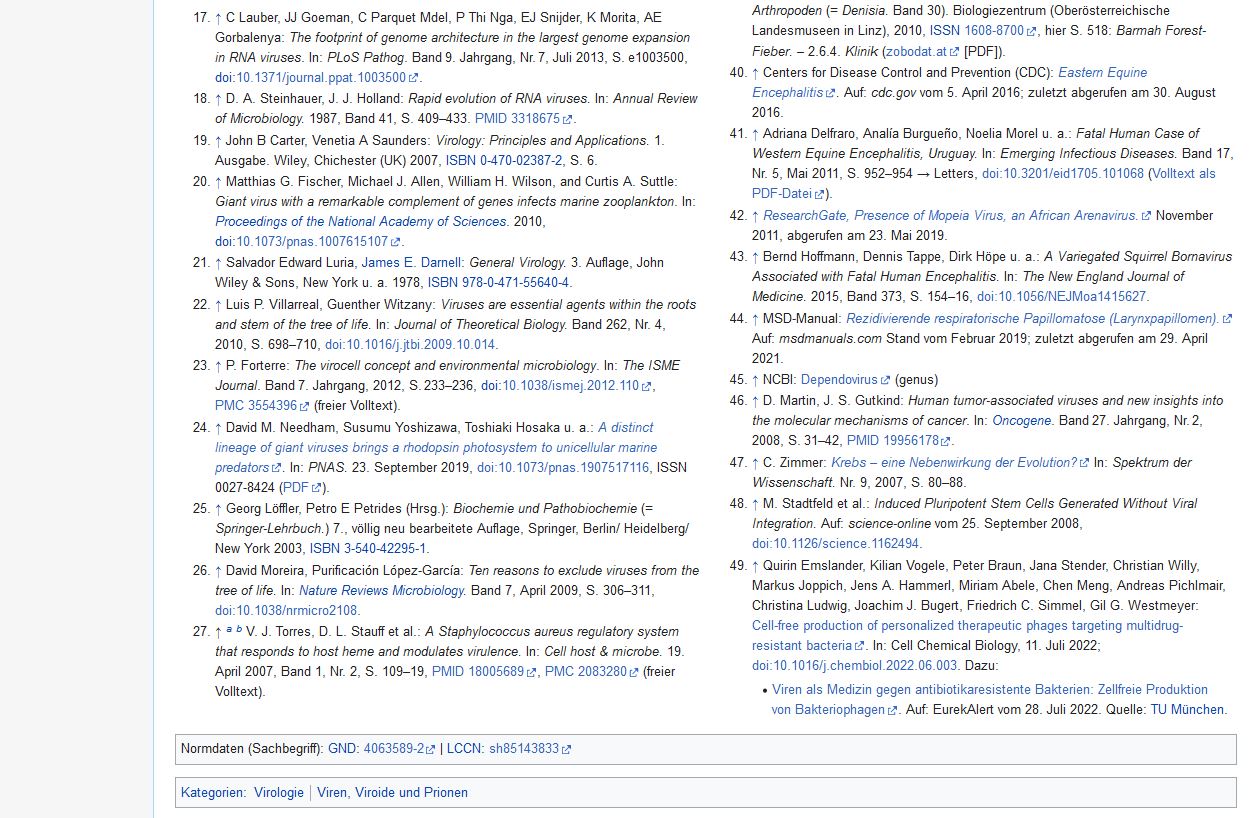This screenshot has width=1257, height=818.
Task: Click the up arrow beside reference 45
Action: pos(756,380)
